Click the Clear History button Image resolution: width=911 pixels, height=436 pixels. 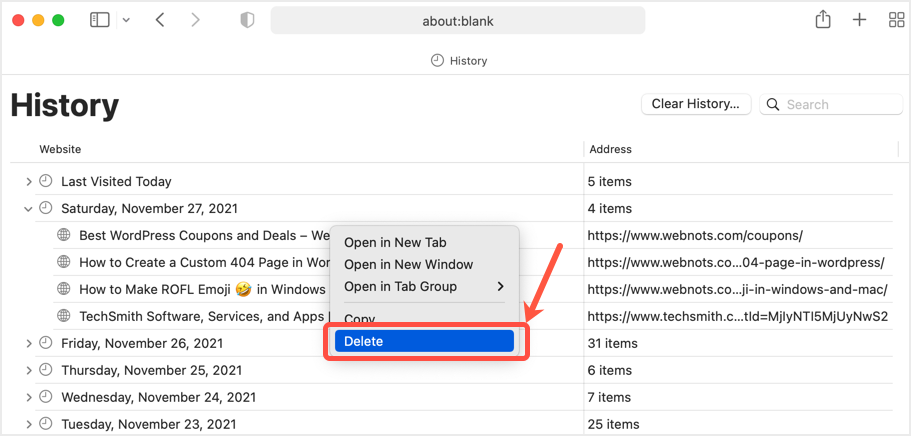point(695,104)
